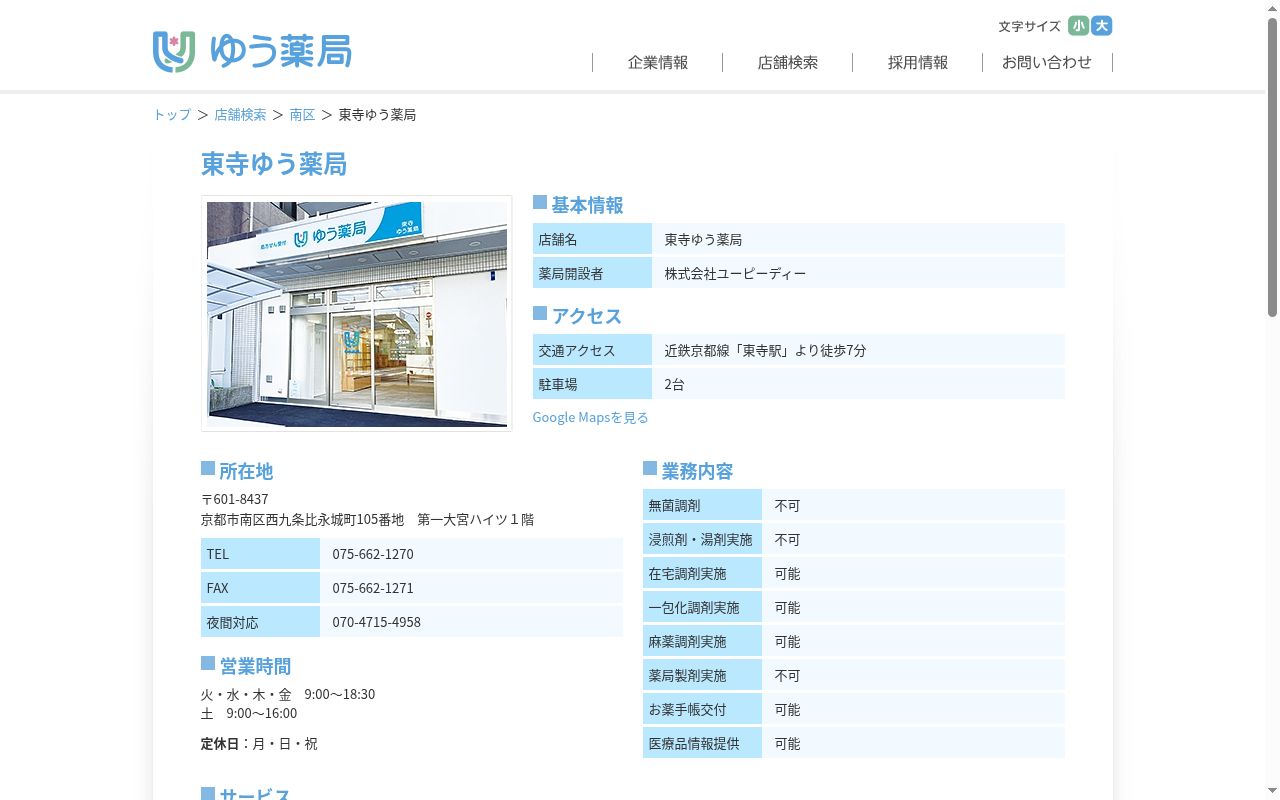Open the お問い合わせ menu

[1047, 62]
